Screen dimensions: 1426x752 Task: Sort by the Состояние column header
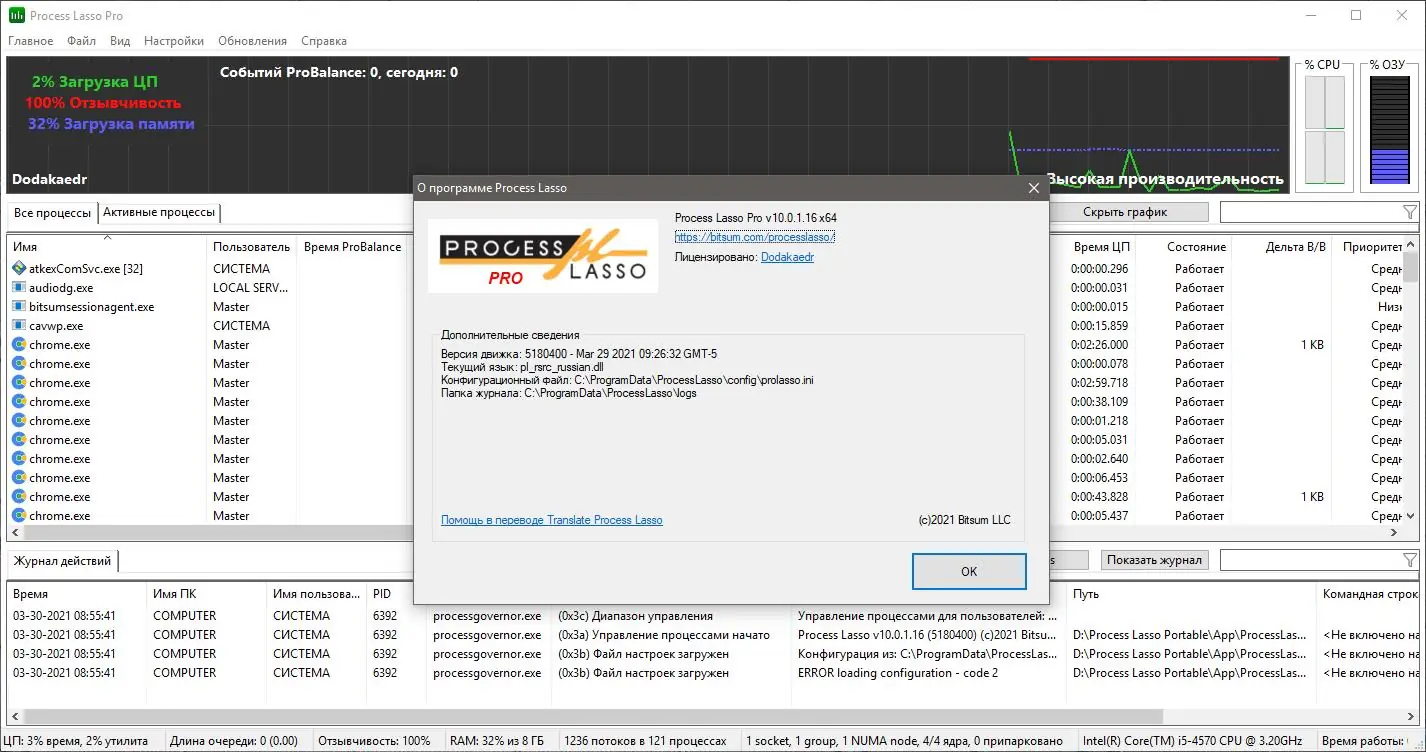click(1184, 247)
